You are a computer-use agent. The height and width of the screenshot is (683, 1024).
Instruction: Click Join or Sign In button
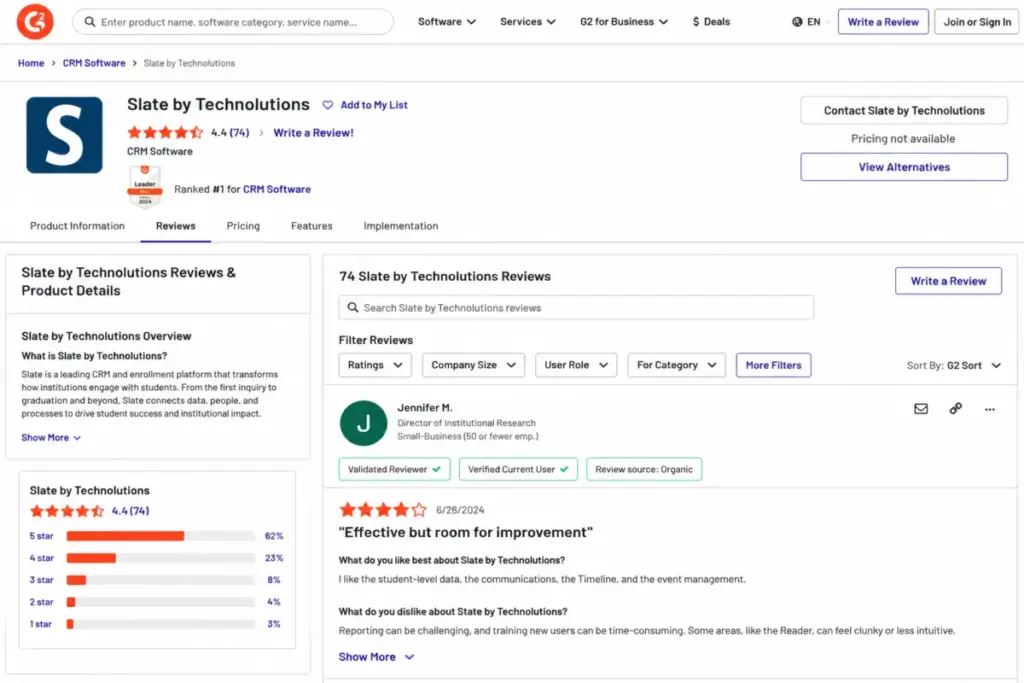pyautogui.click(x=977, y=22)
